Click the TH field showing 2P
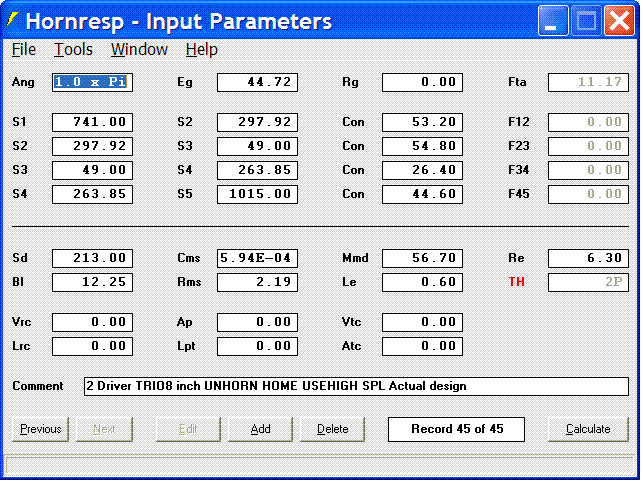Image resolution: width=643 pixels, height=487 pixels. tap(588, 282)
